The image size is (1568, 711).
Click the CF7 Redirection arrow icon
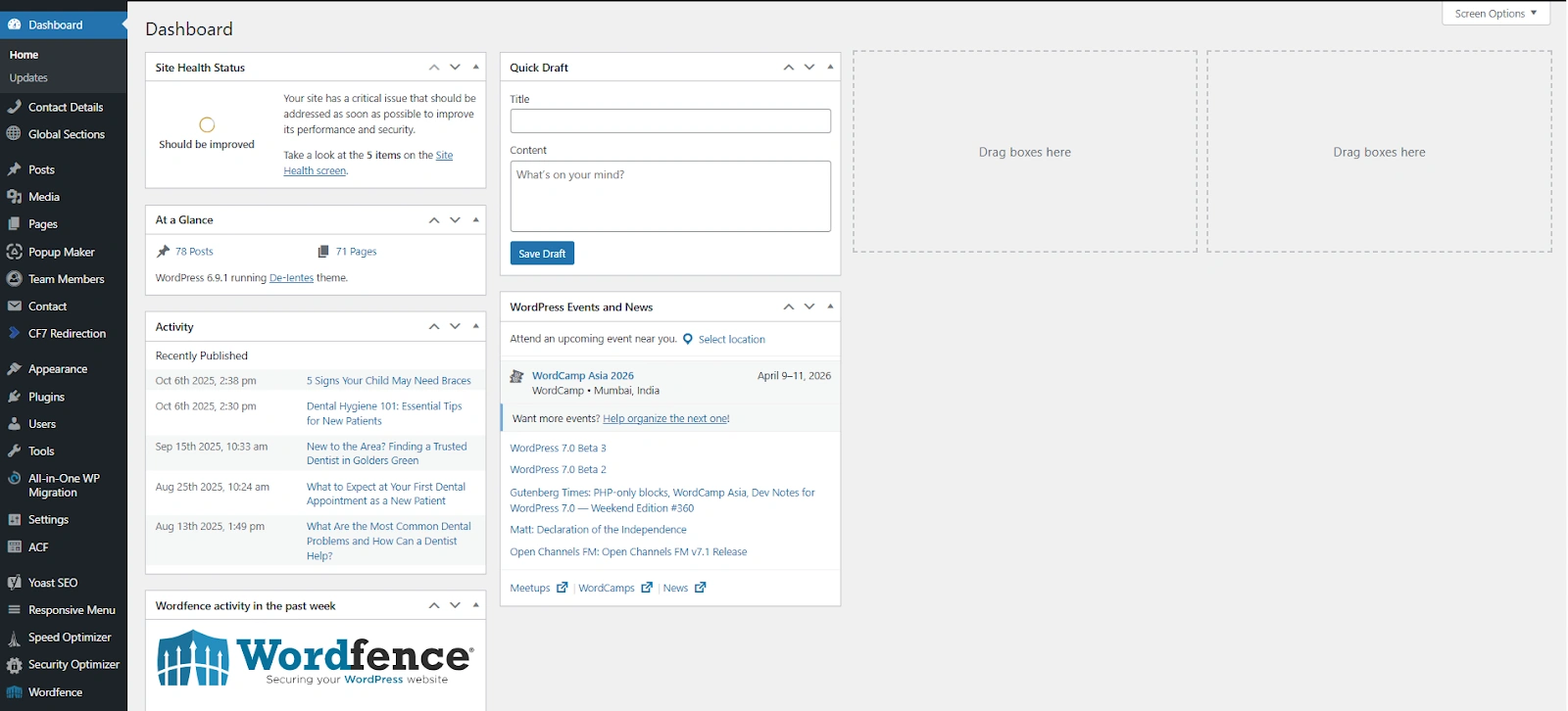point(14,334)
